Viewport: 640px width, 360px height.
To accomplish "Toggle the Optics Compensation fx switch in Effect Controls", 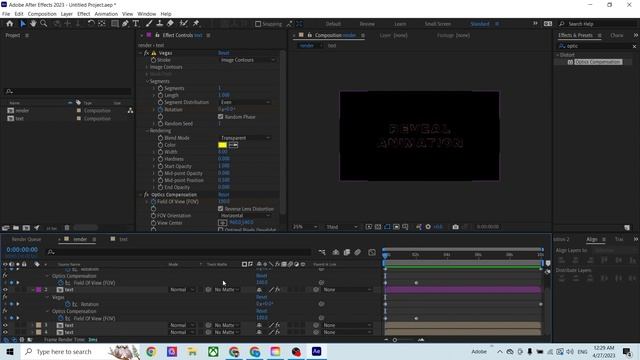I will tap(147, 195).
